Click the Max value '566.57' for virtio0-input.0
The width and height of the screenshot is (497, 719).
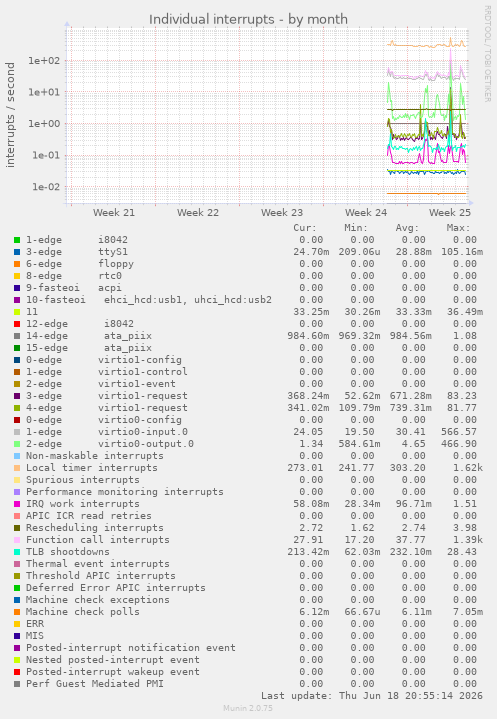click(459, 432)
